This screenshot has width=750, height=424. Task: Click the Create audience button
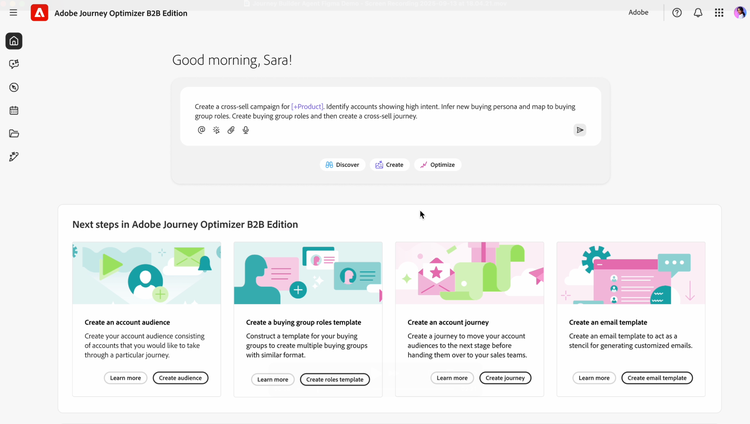coord(181,378)
